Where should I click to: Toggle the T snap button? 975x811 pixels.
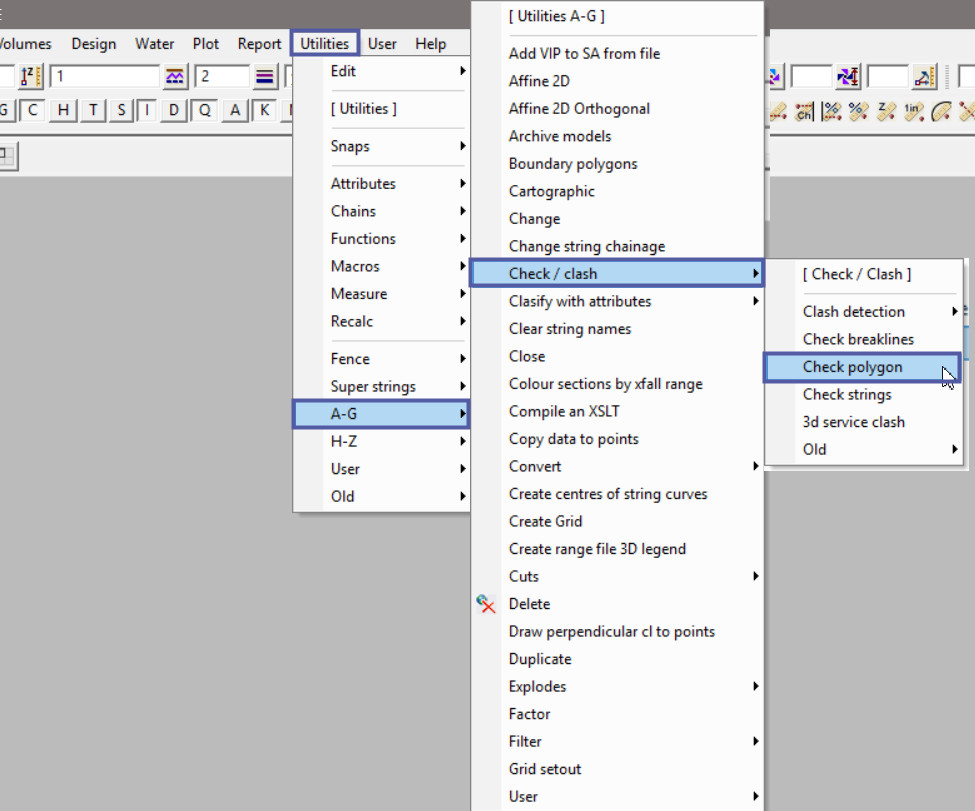93,111
